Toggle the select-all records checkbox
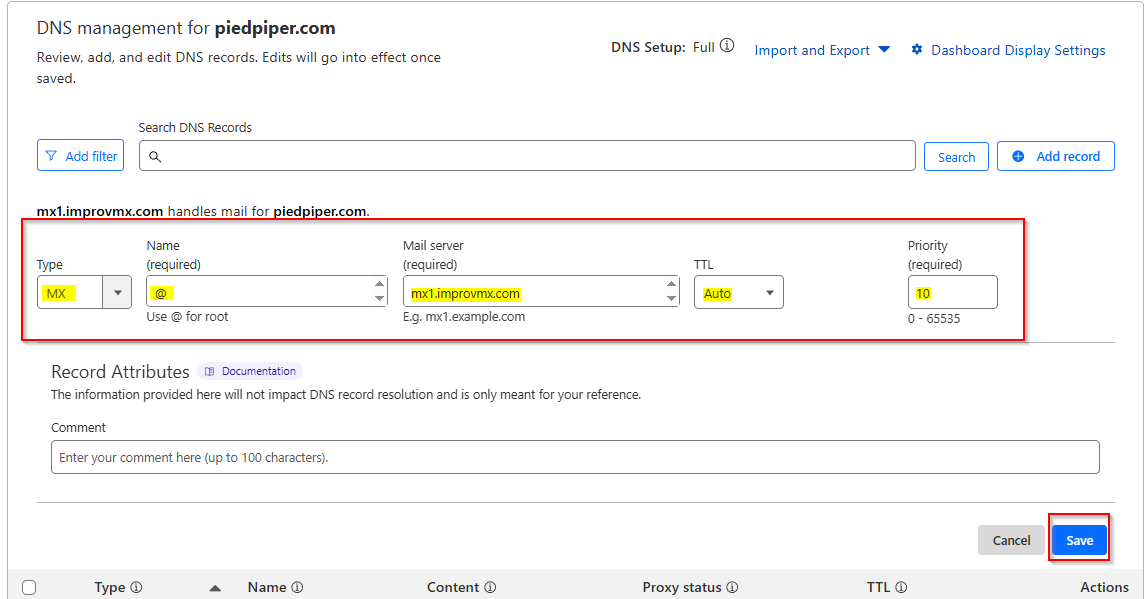Screen dimensions: 1145x599 (29, 588)
